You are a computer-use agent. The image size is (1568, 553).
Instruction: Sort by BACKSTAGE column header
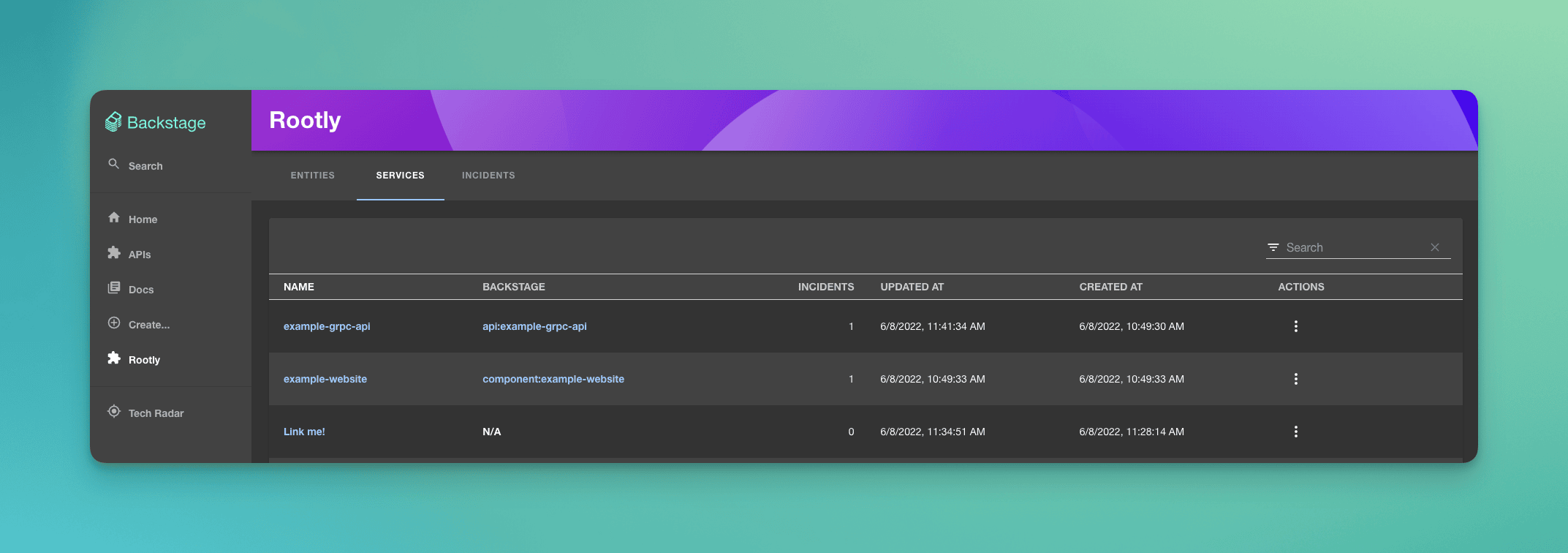coord(514,287)
